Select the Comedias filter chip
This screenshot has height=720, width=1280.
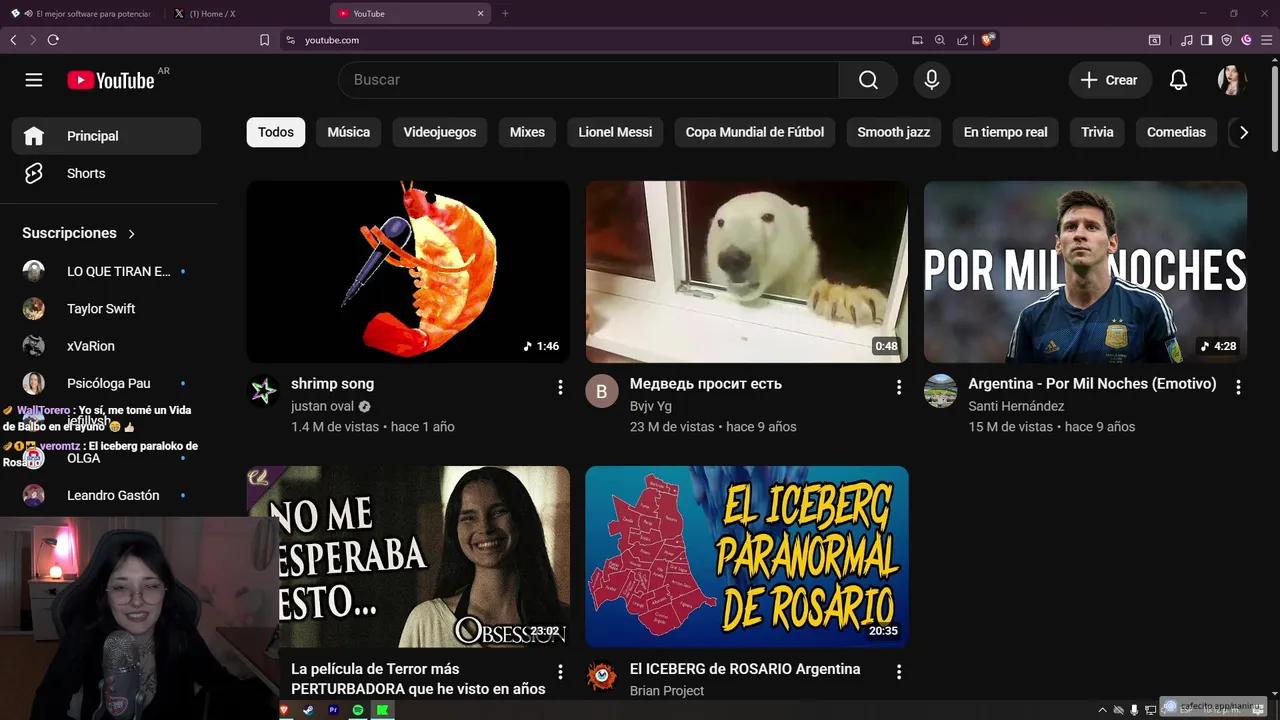1176,132
